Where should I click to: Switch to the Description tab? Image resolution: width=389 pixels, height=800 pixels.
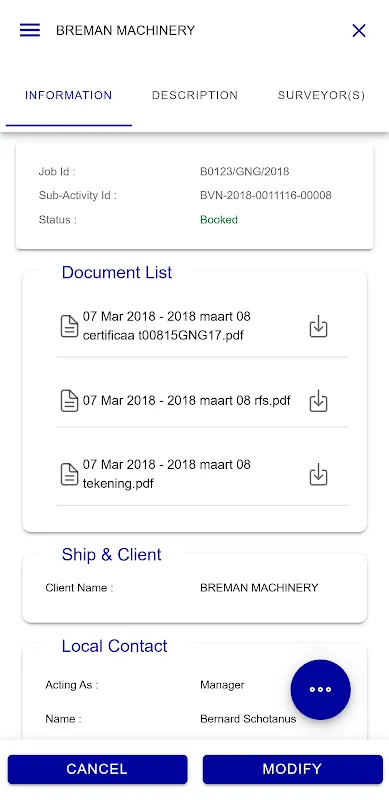[x=194, y=95]
